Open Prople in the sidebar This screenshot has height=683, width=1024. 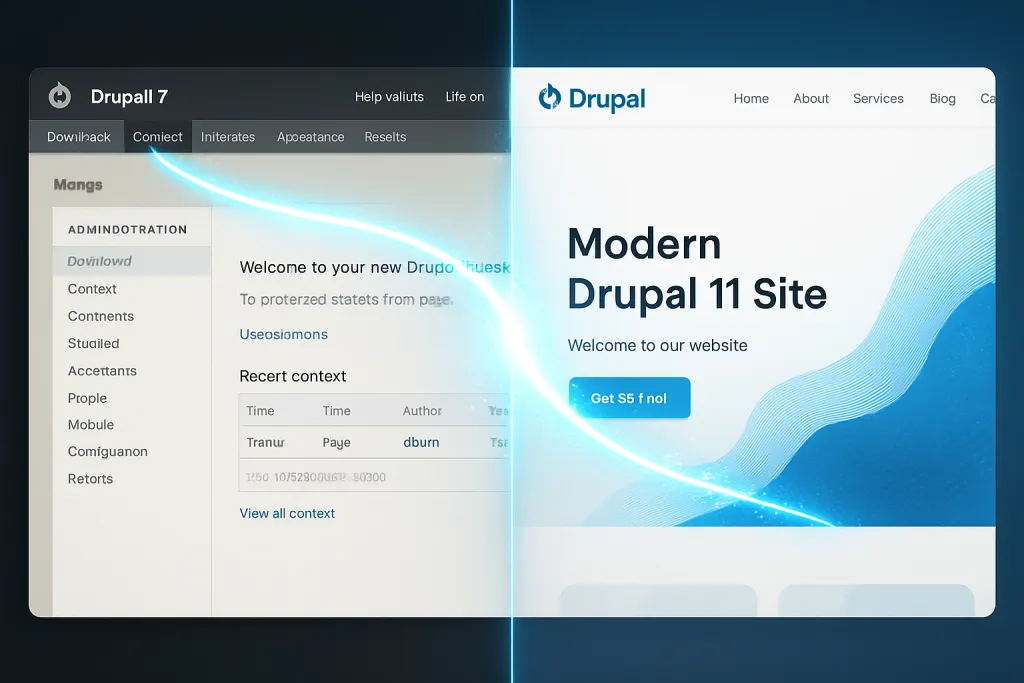click(x=87, y=398)
